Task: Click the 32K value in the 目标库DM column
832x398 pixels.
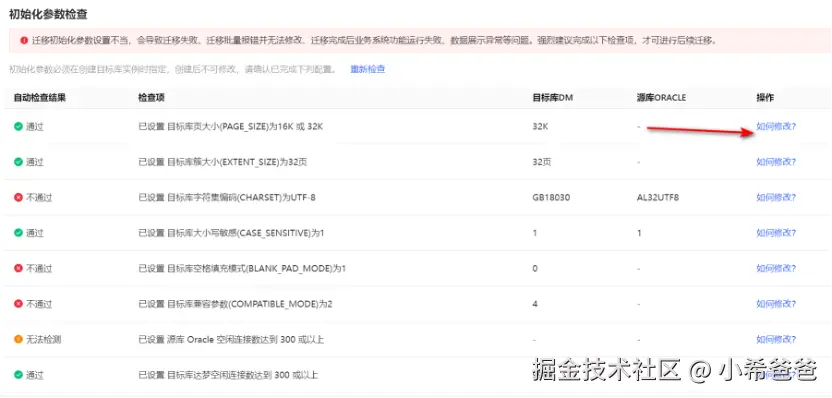Action: pos(540,127)
